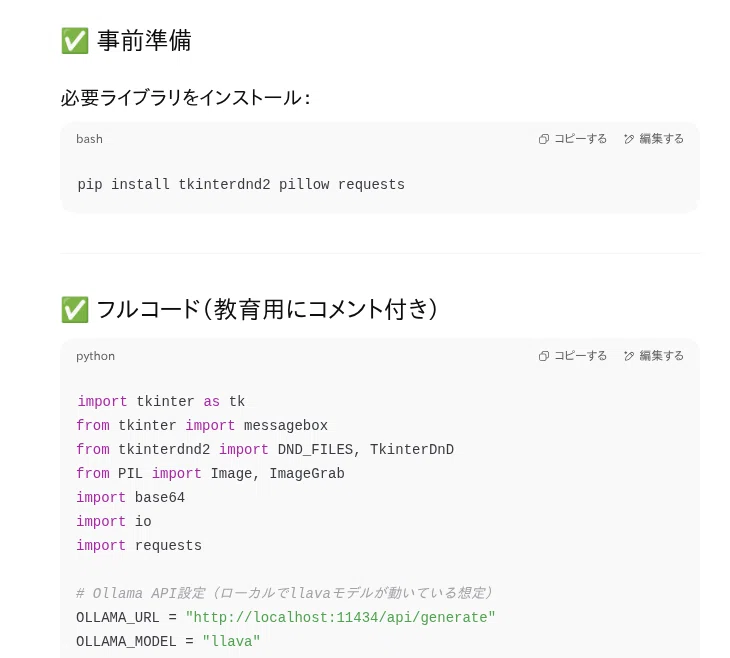This screenshot has width=730, height=658.
Task: Click the "llava" model string value
Action: (231, 641)
